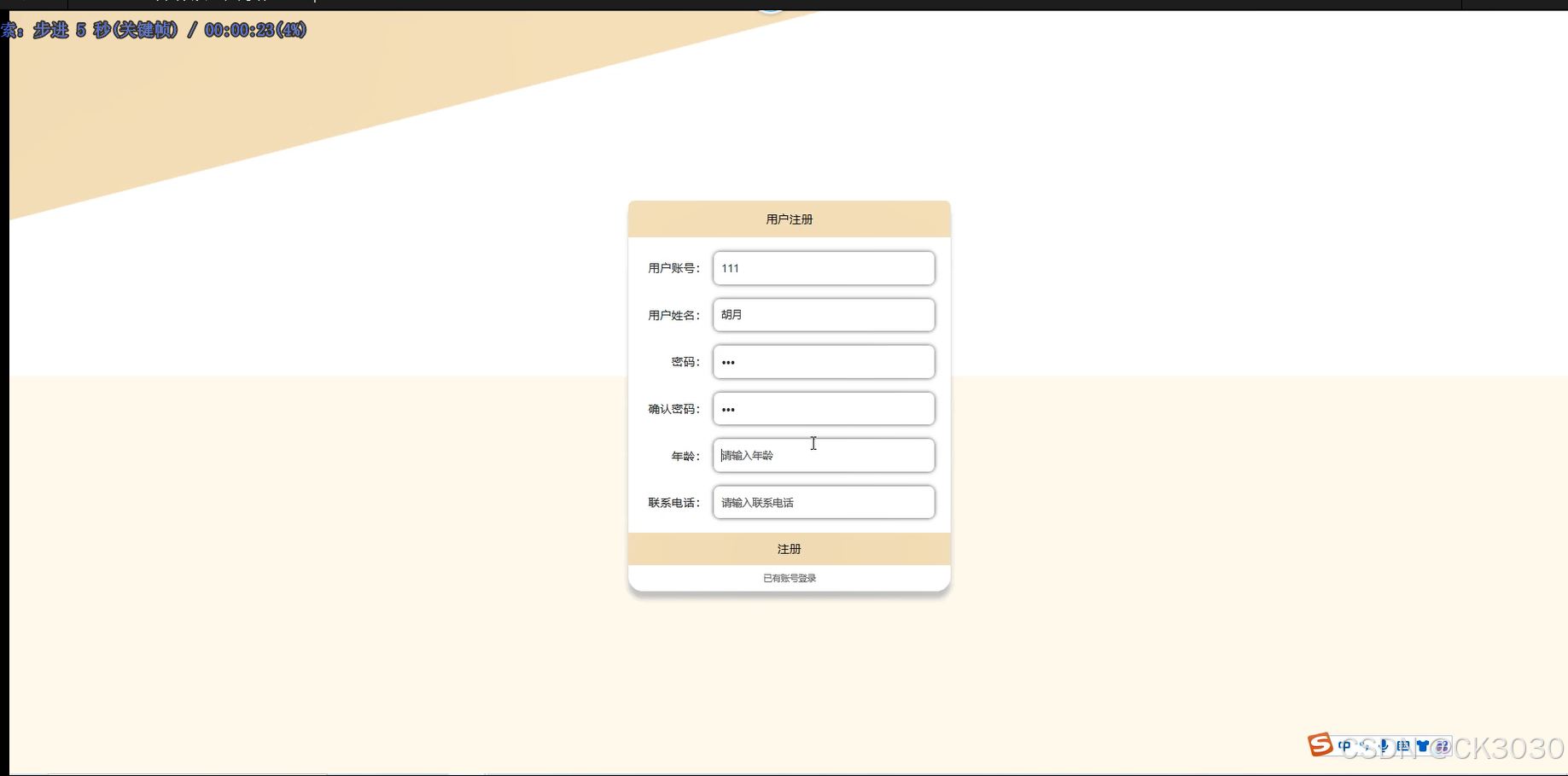
Task: Open 已有账号登录 login link
Action: click(x=788, y=577)
